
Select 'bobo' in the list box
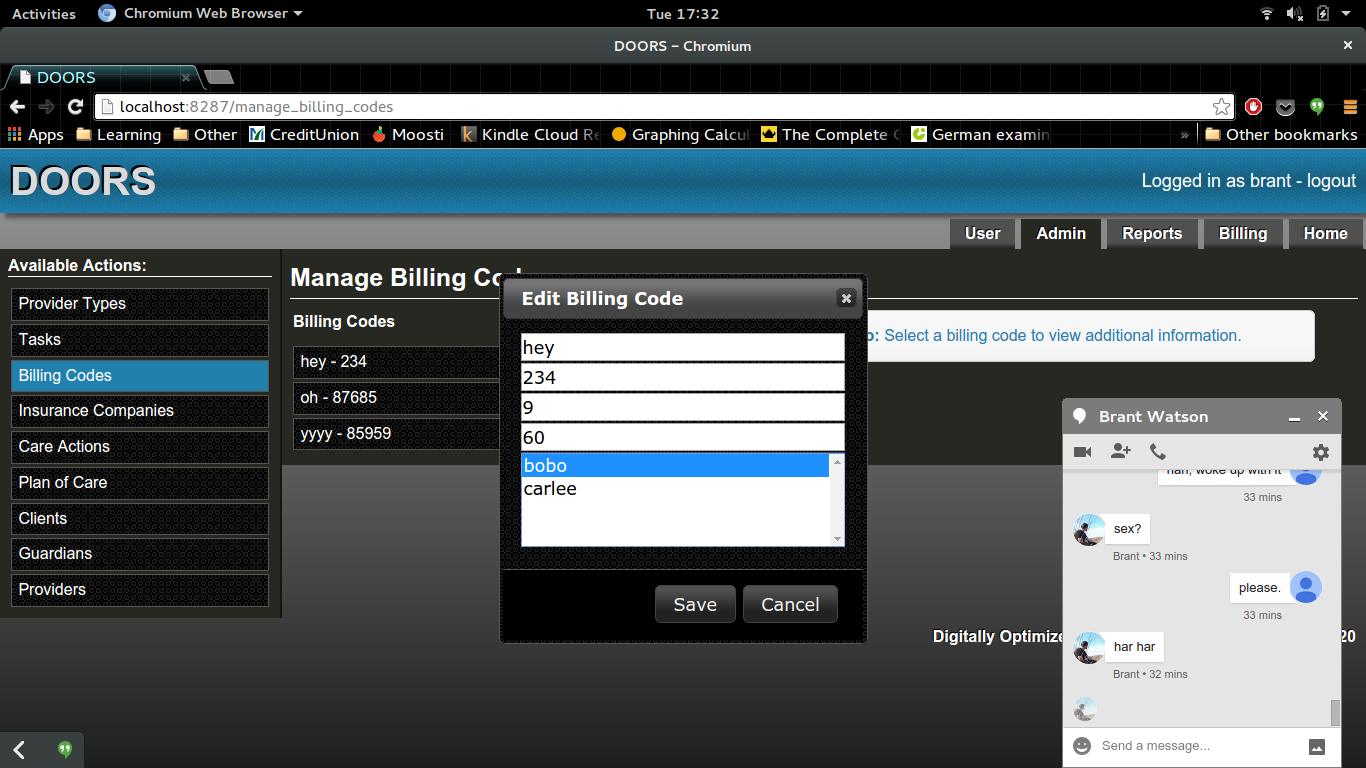pos(675,465)
